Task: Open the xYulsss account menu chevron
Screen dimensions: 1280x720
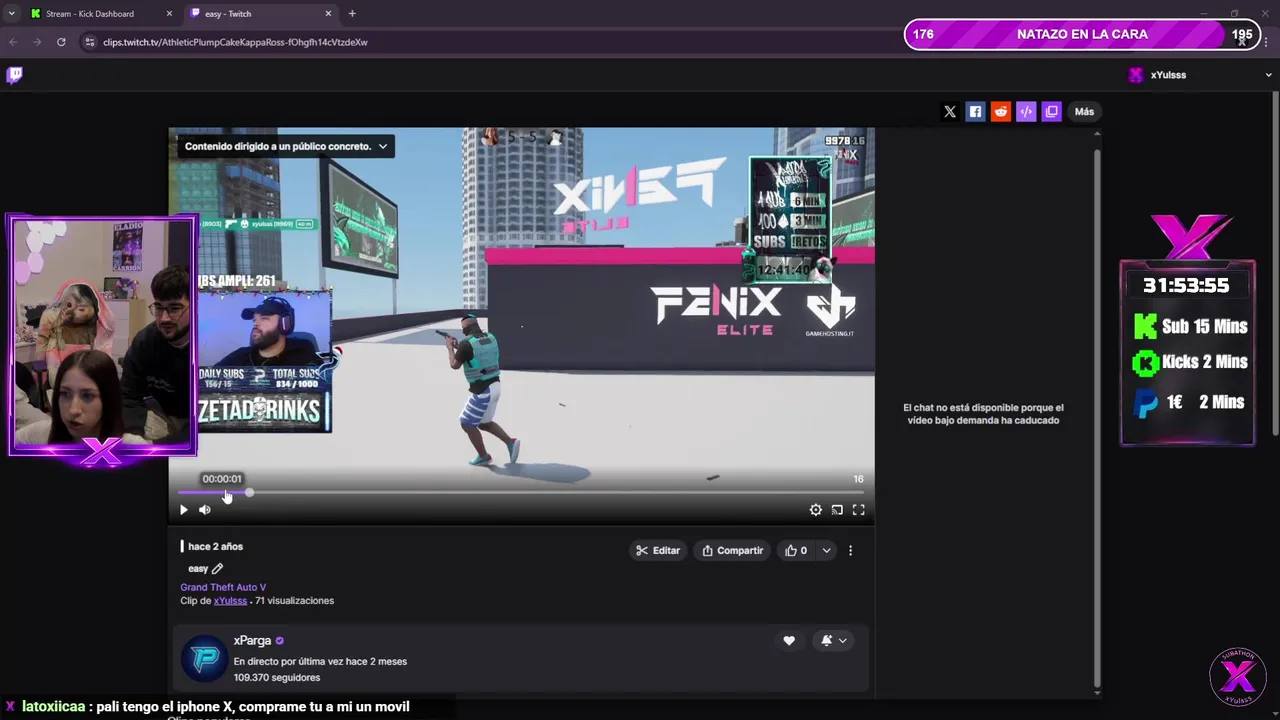Action: (1269, 75)
